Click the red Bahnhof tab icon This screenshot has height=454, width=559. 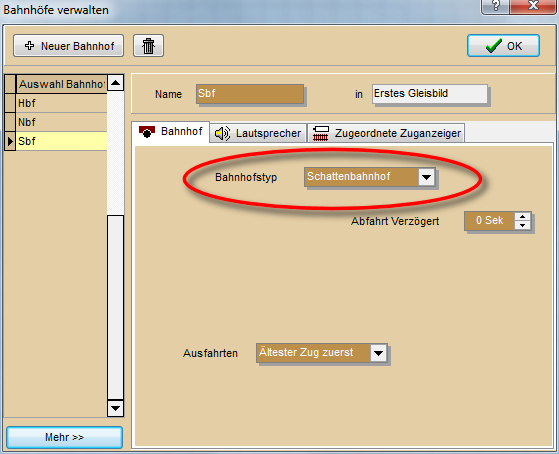147,132
